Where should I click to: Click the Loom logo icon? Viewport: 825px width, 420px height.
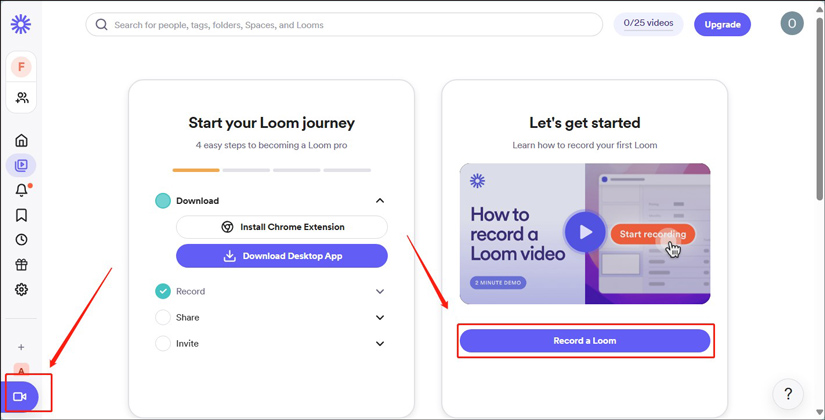pyautogui.click(x=21, y=24)
